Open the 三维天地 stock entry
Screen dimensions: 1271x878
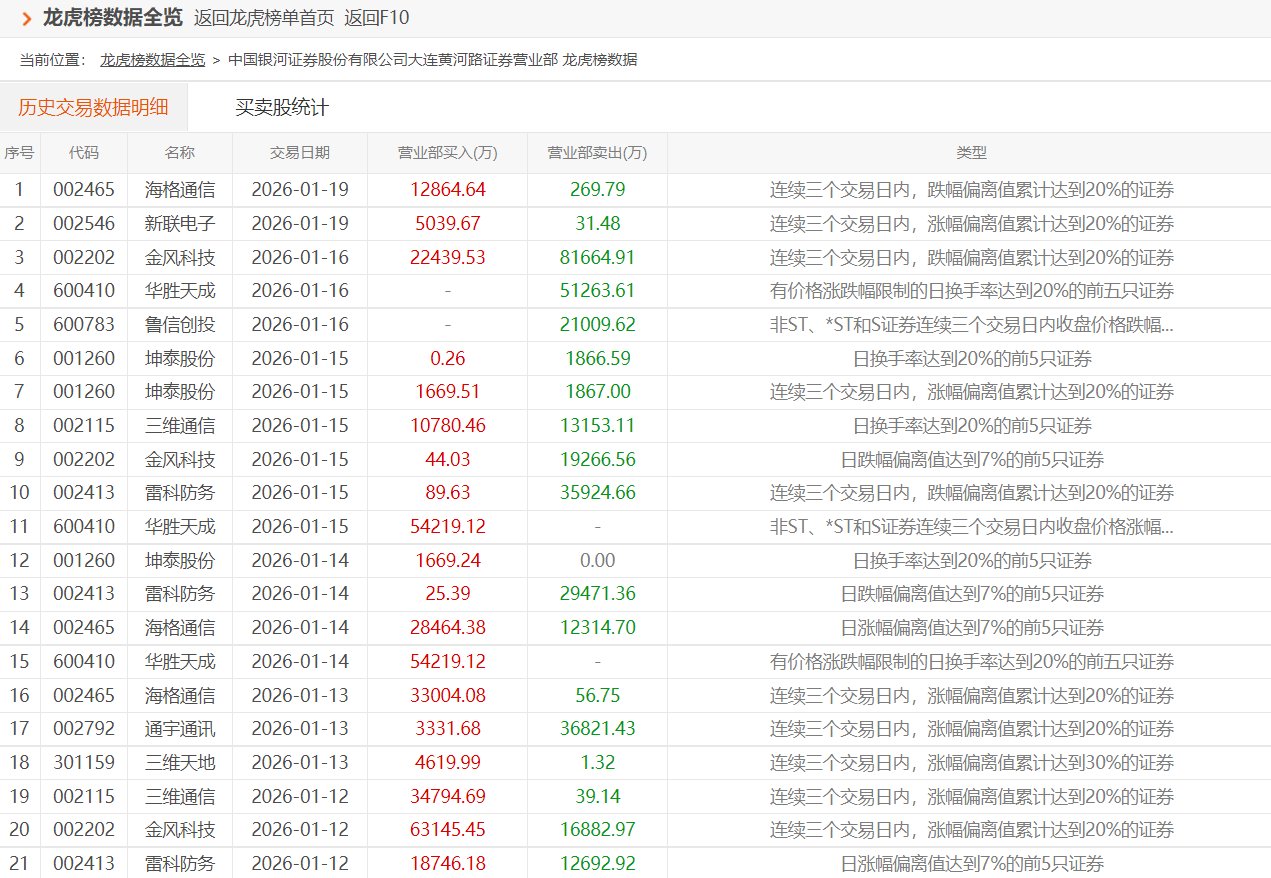[x=180, y=763]
